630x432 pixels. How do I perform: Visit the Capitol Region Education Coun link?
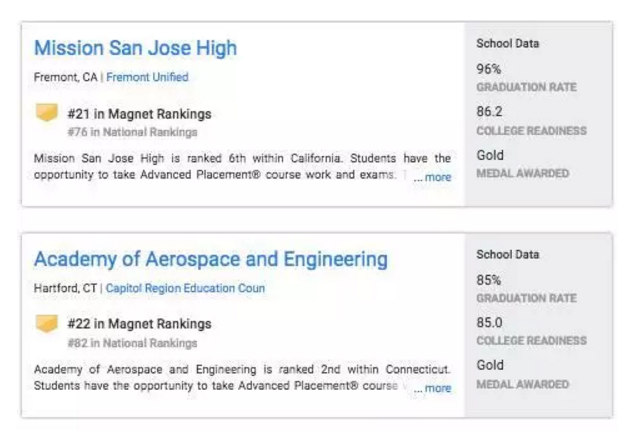point(185,288)
